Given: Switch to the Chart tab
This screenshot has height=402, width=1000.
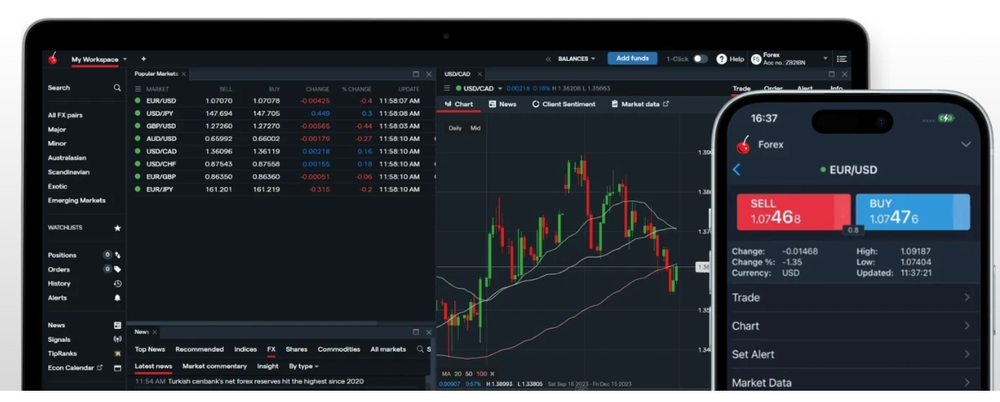Looking at the screenshot, I should (x=459, y=104).
